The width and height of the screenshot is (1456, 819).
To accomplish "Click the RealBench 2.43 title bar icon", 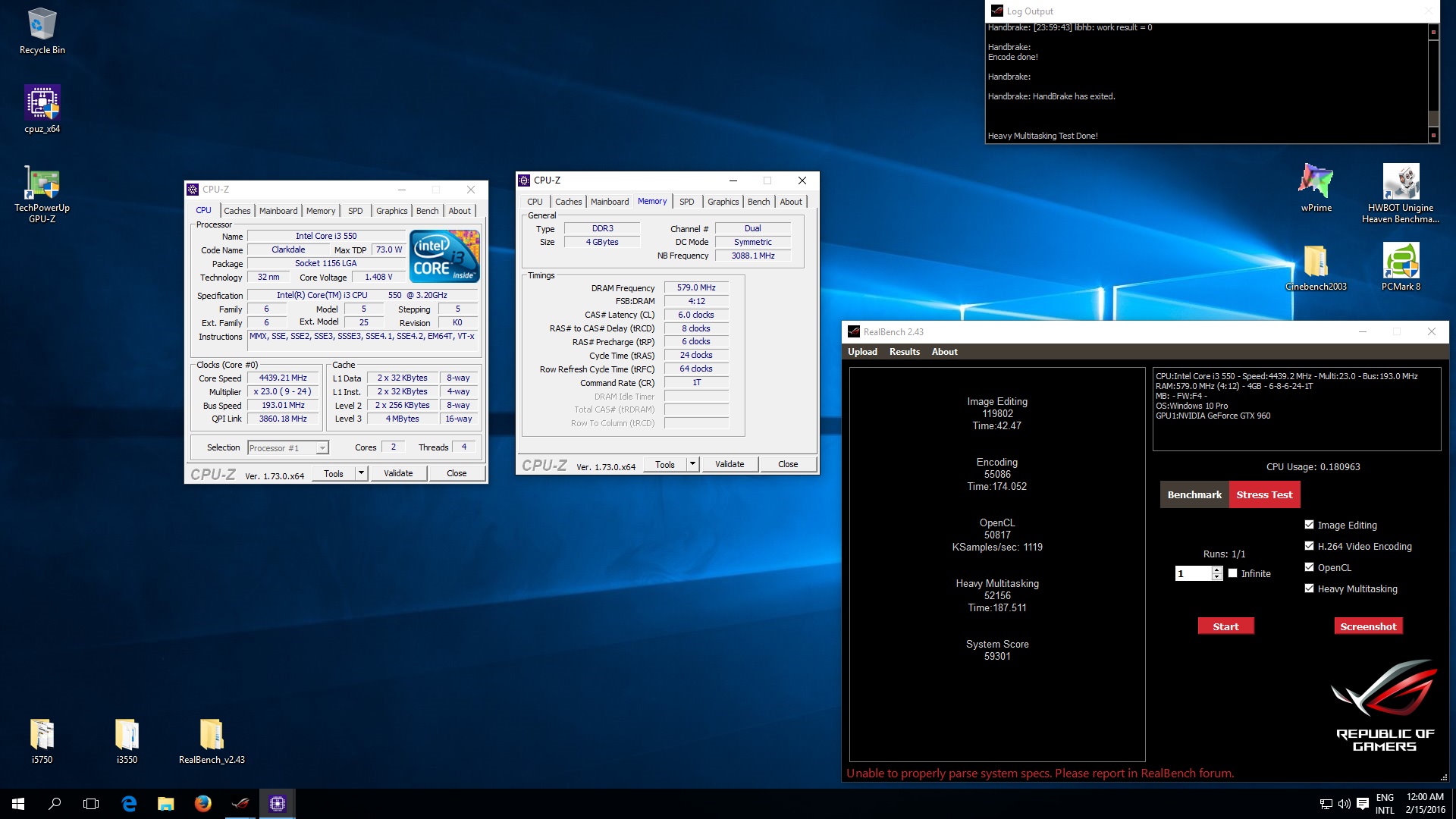I will click(854, 331).
